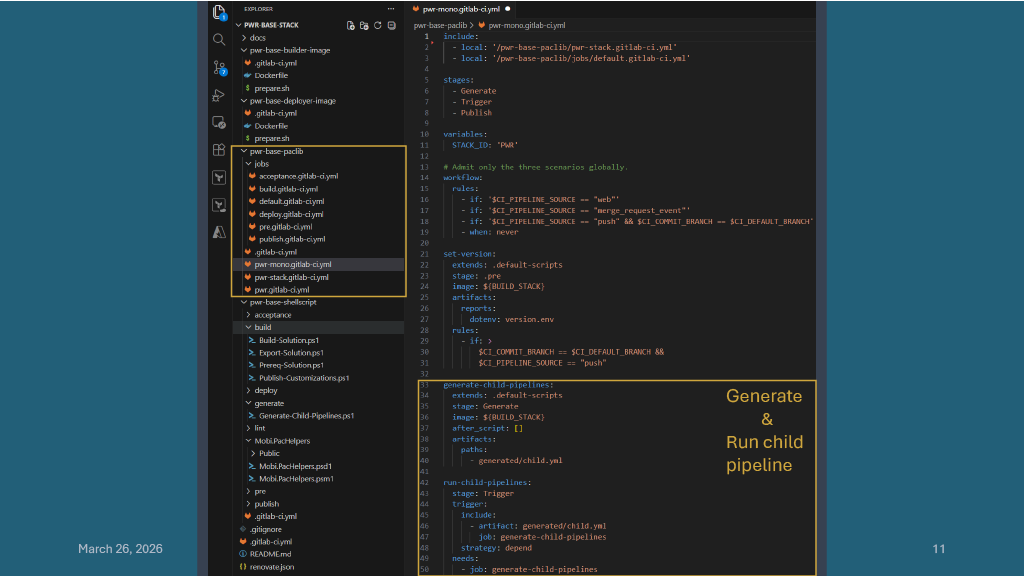Collapse all folders in Explorer
Image resolution: width=1024 pixels, height=576 pixels.
pos(392,25)
